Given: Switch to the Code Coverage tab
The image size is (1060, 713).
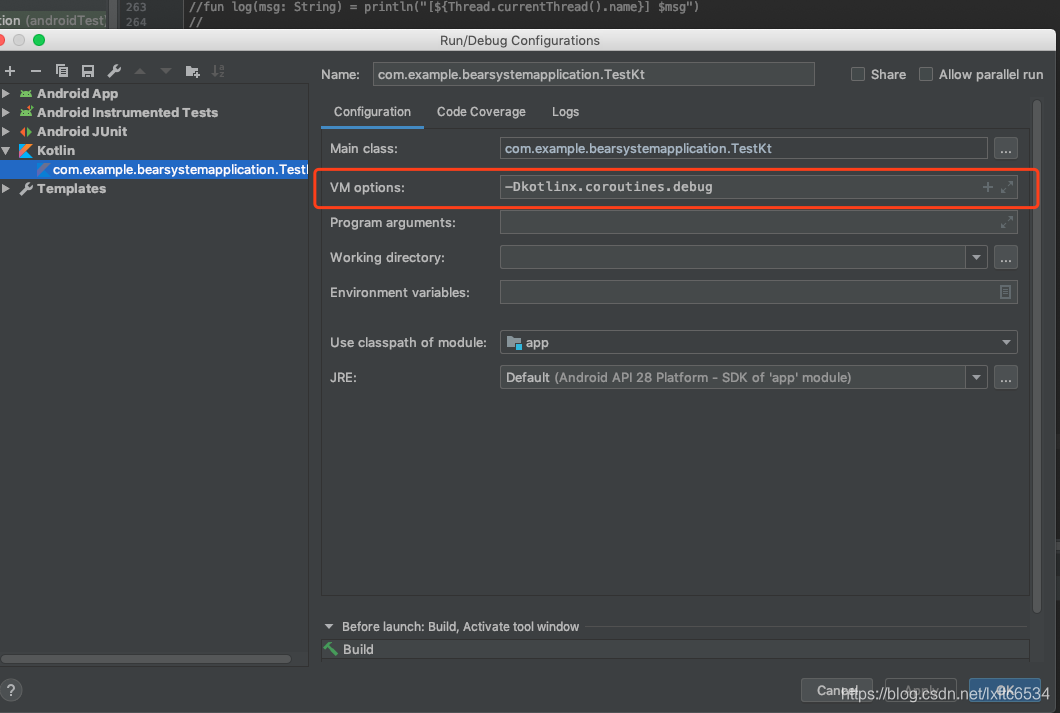Looking at the screenshot, I should [481, 112].
